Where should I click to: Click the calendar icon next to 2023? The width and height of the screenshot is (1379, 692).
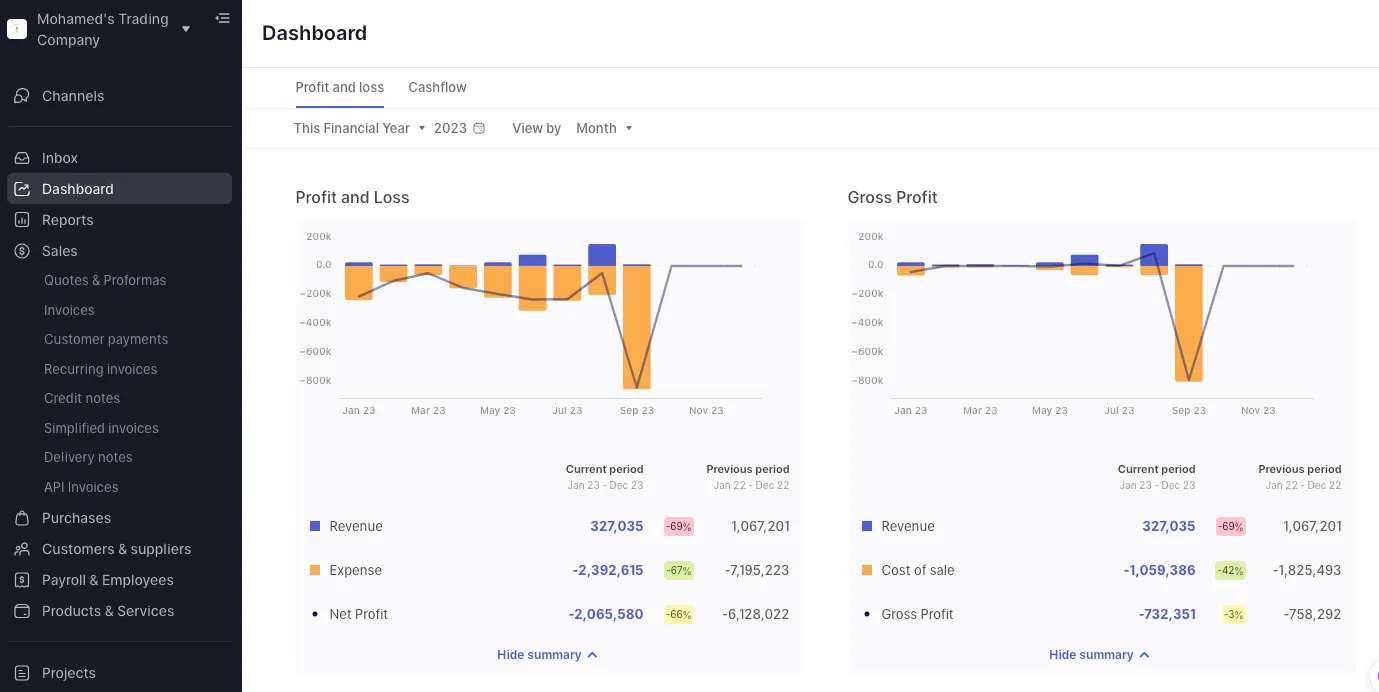[x=479, y=128]
